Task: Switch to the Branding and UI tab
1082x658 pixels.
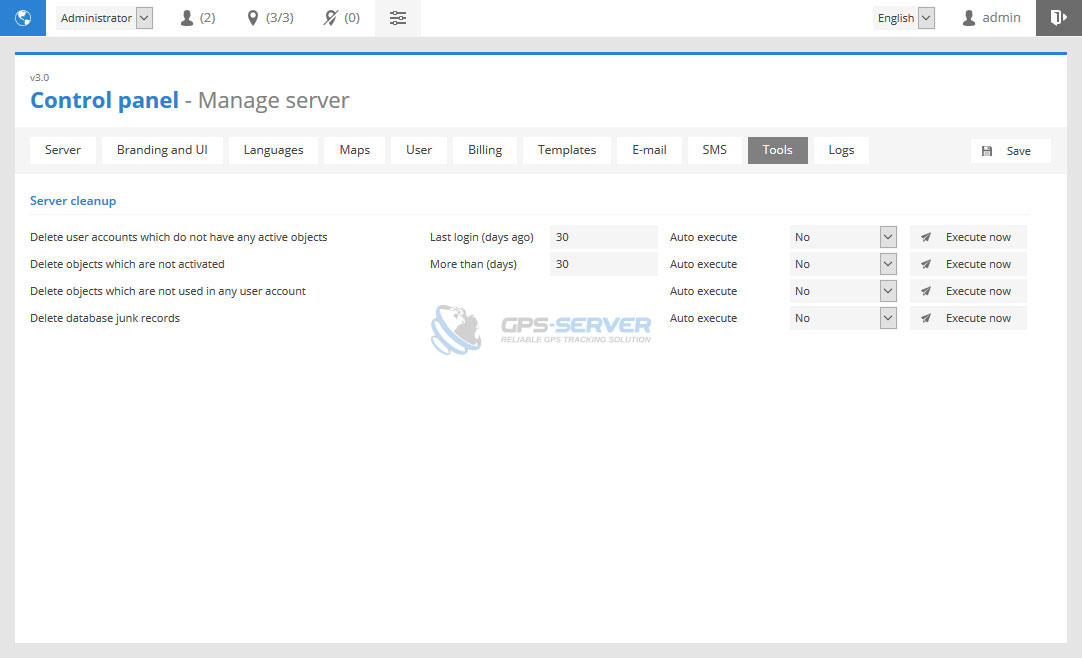Action: (x=162, y=150)
